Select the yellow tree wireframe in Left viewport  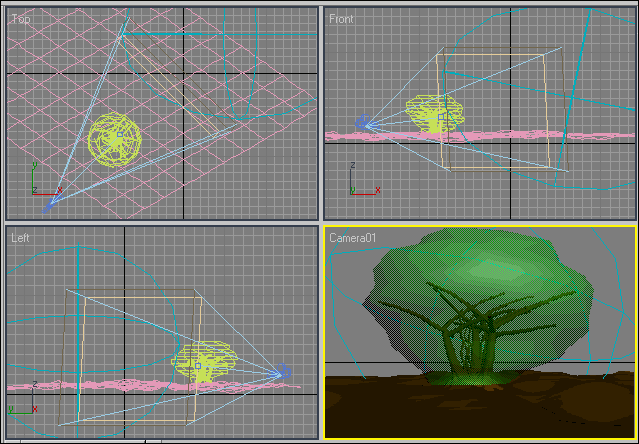(205, 361)
